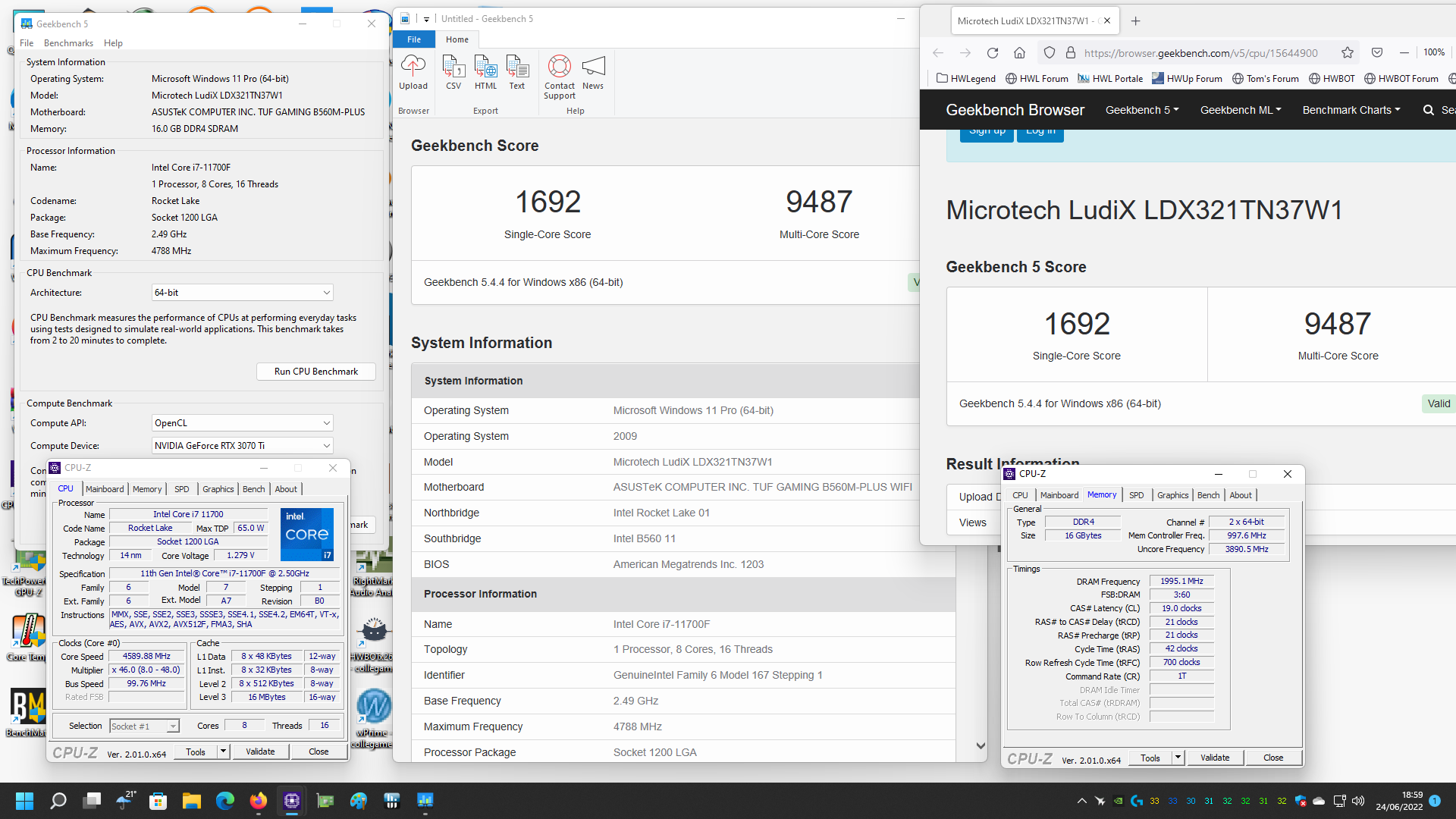This screenshot has height=819, width=1456.
Task: Click the Upload icon in Geekbench ribbon
Action: click(x=413, y=73)
